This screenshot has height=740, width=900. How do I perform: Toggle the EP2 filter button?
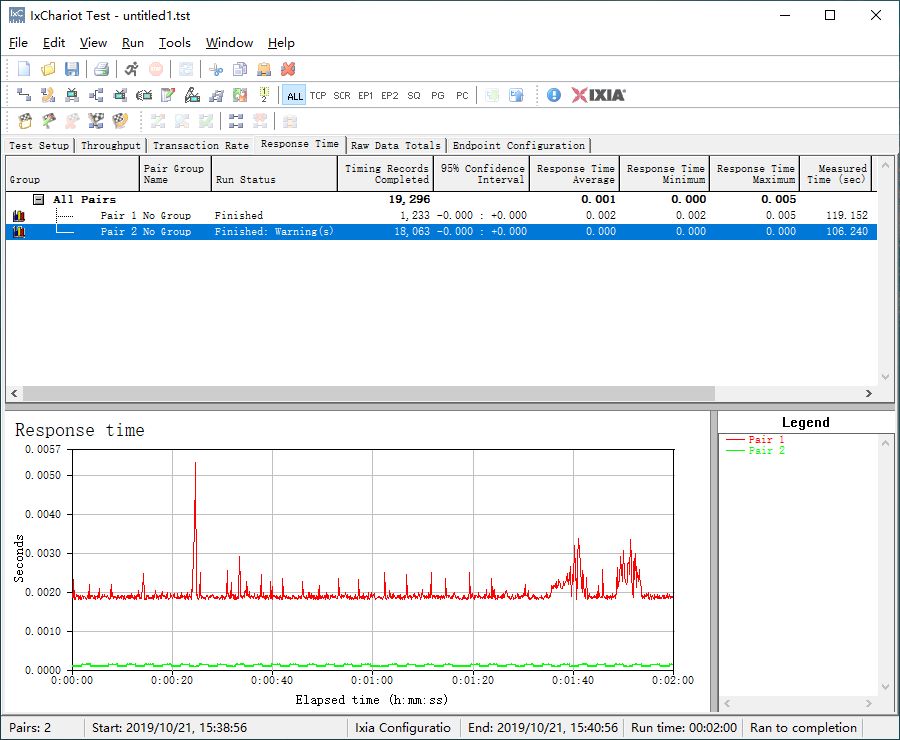(390, 95)
